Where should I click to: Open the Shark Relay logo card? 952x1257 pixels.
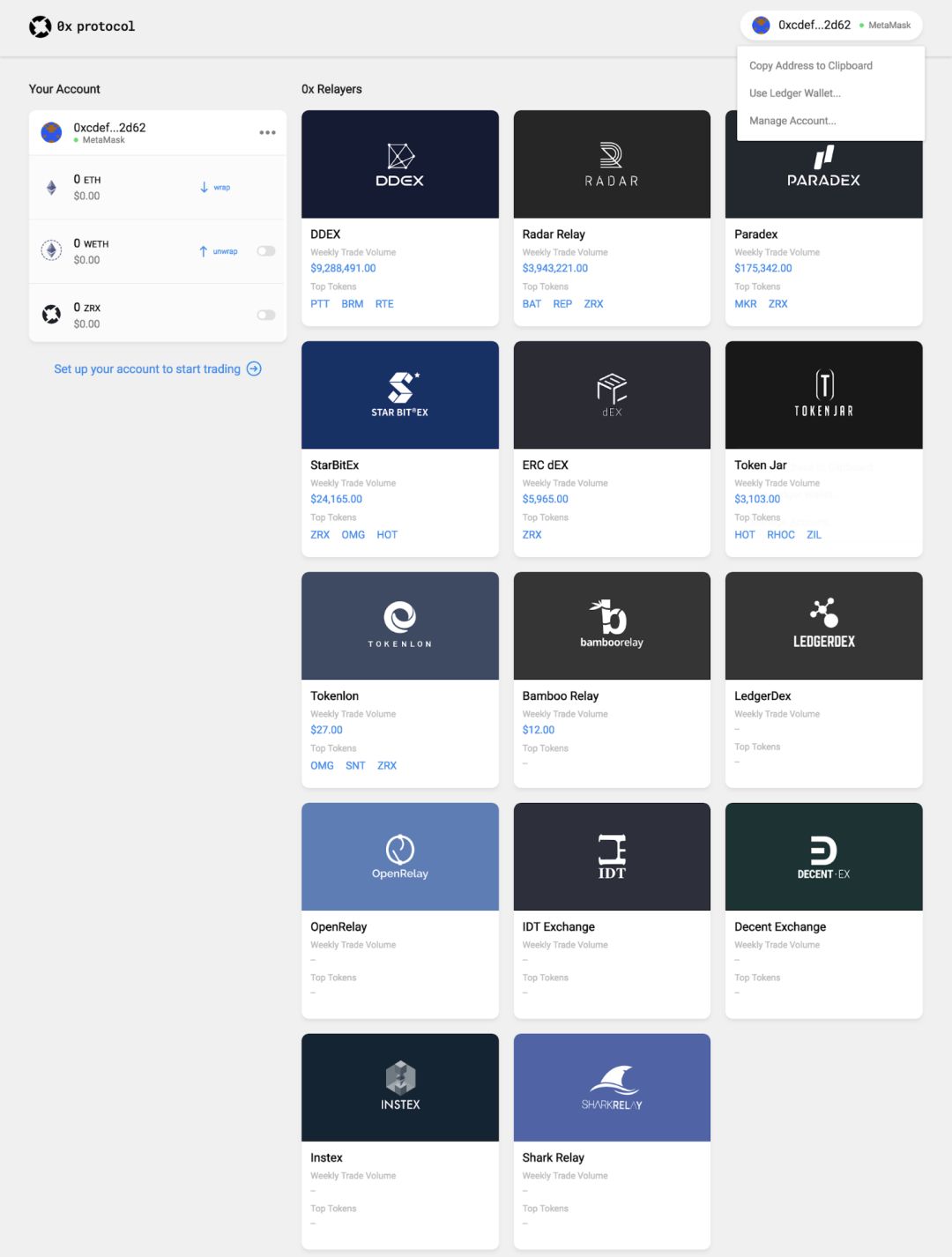pos(612,1088)
